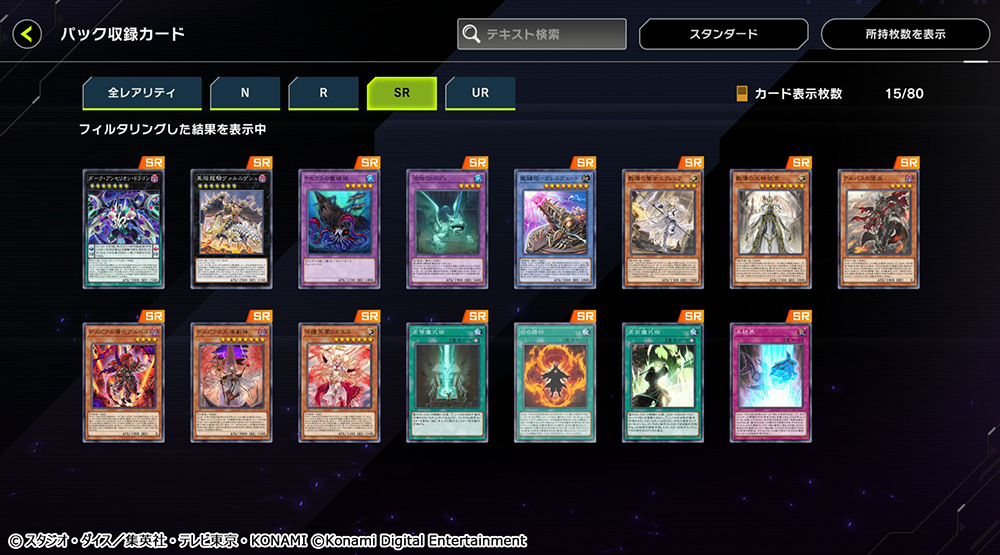
Task: Open the green spell card with white swordsman
Action: click(663, 383)
